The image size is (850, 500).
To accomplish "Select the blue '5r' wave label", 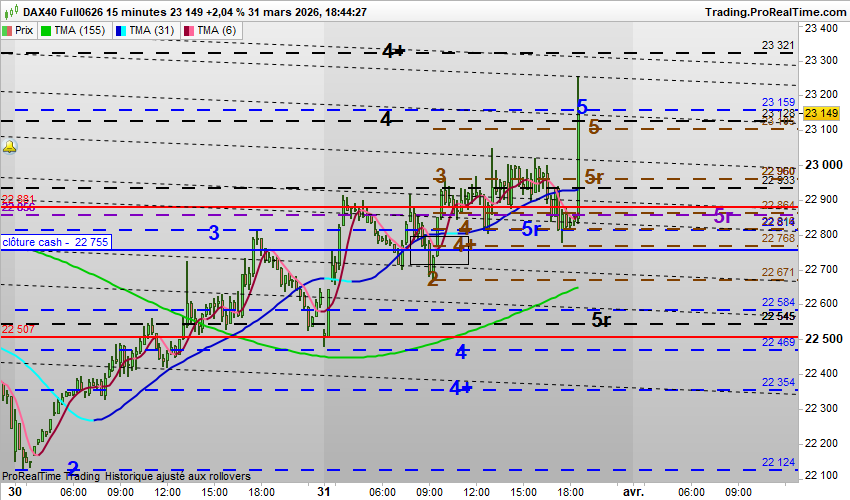I will (x=531, y=229).
